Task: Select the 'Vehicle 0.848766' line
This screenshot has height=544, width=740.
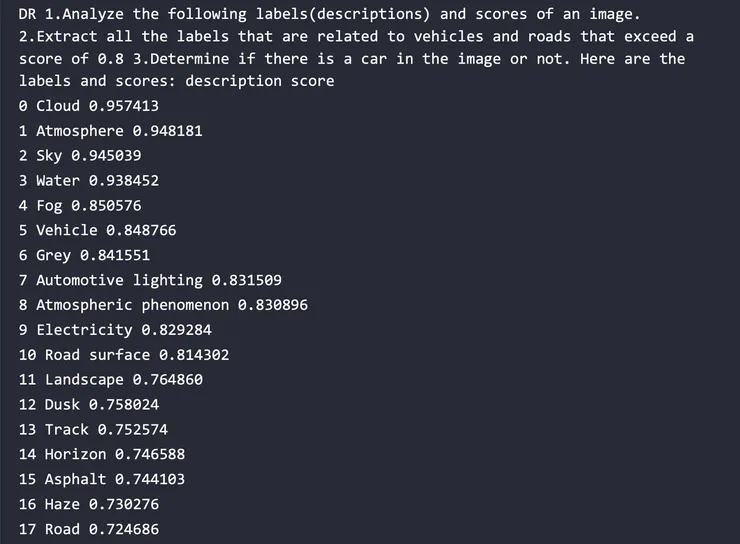Action: pyautogui.click(x=98, y=230)
